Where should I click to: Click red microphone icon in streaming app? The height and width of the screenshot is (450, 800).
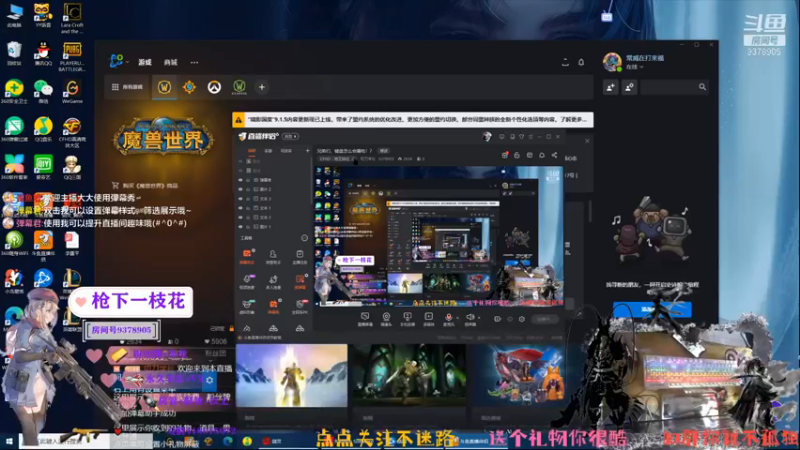pos(448,318)
